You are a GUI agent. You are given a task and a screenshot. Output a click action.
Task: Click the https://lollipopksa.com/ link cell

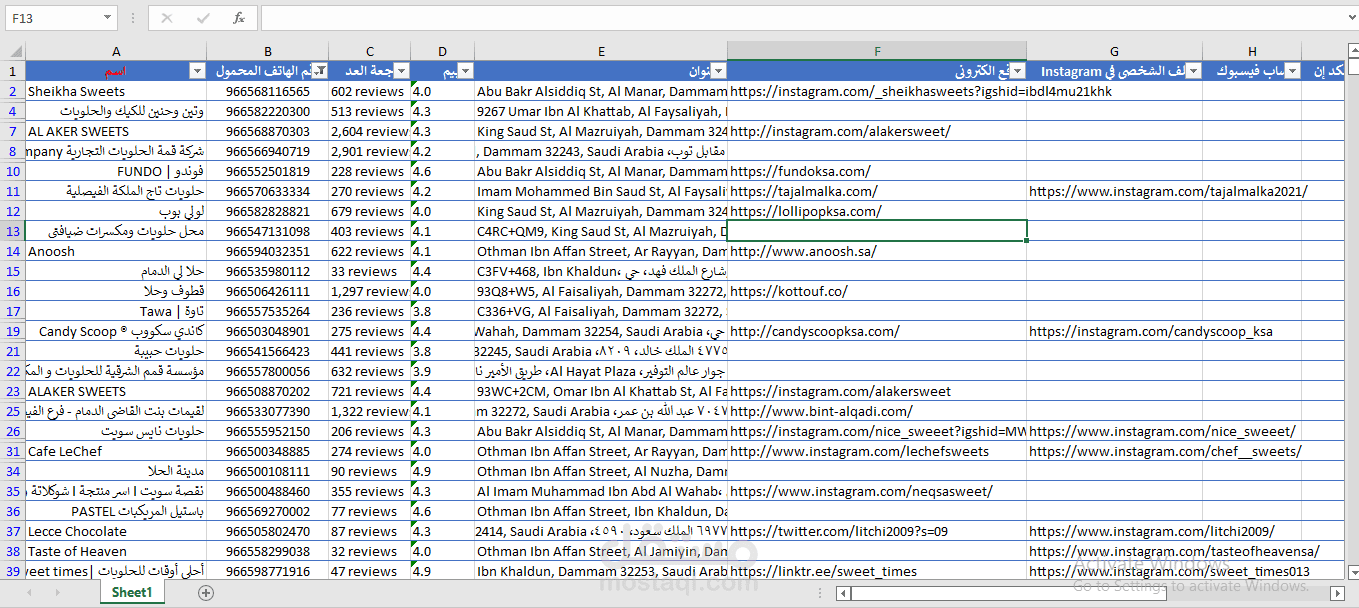click(877, 211)
